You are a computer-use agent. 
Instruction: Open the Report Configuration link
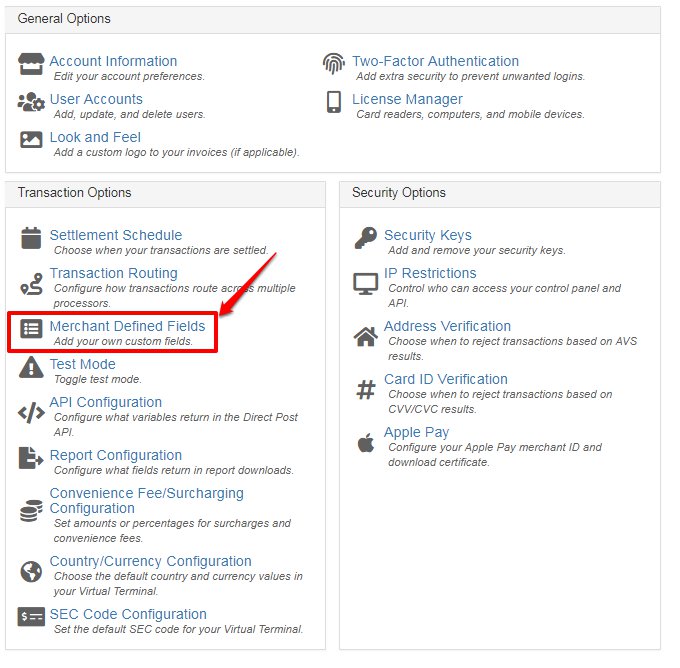115,455
